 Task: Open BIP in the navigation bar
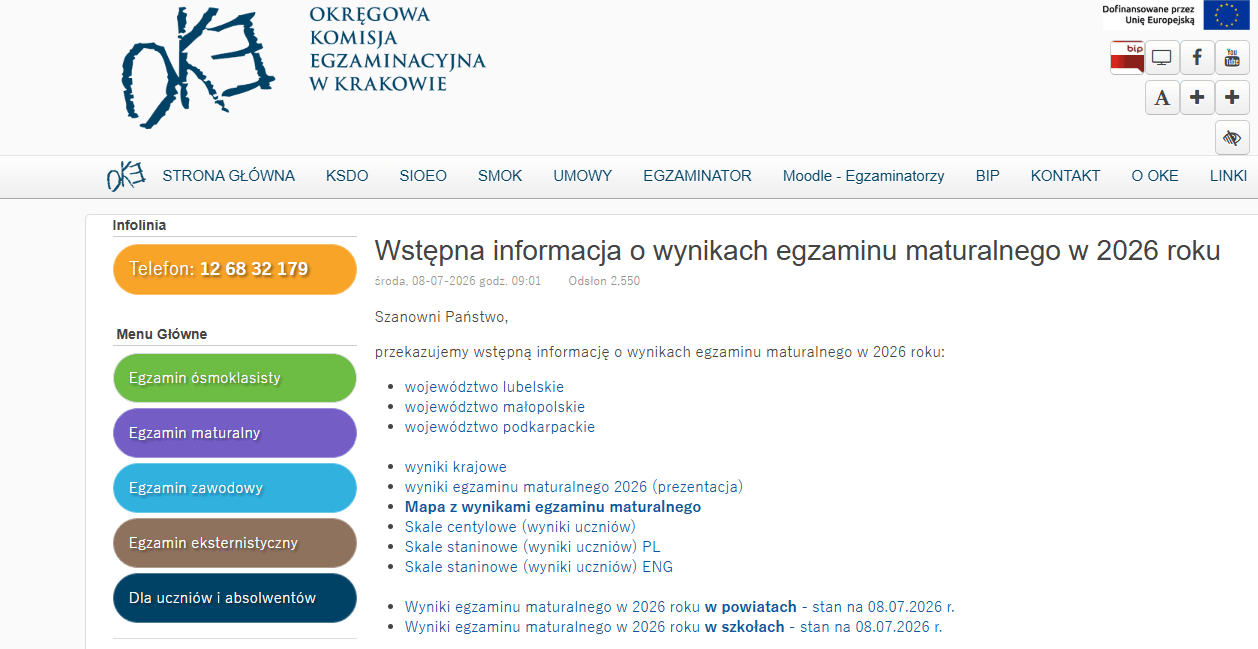988,176
